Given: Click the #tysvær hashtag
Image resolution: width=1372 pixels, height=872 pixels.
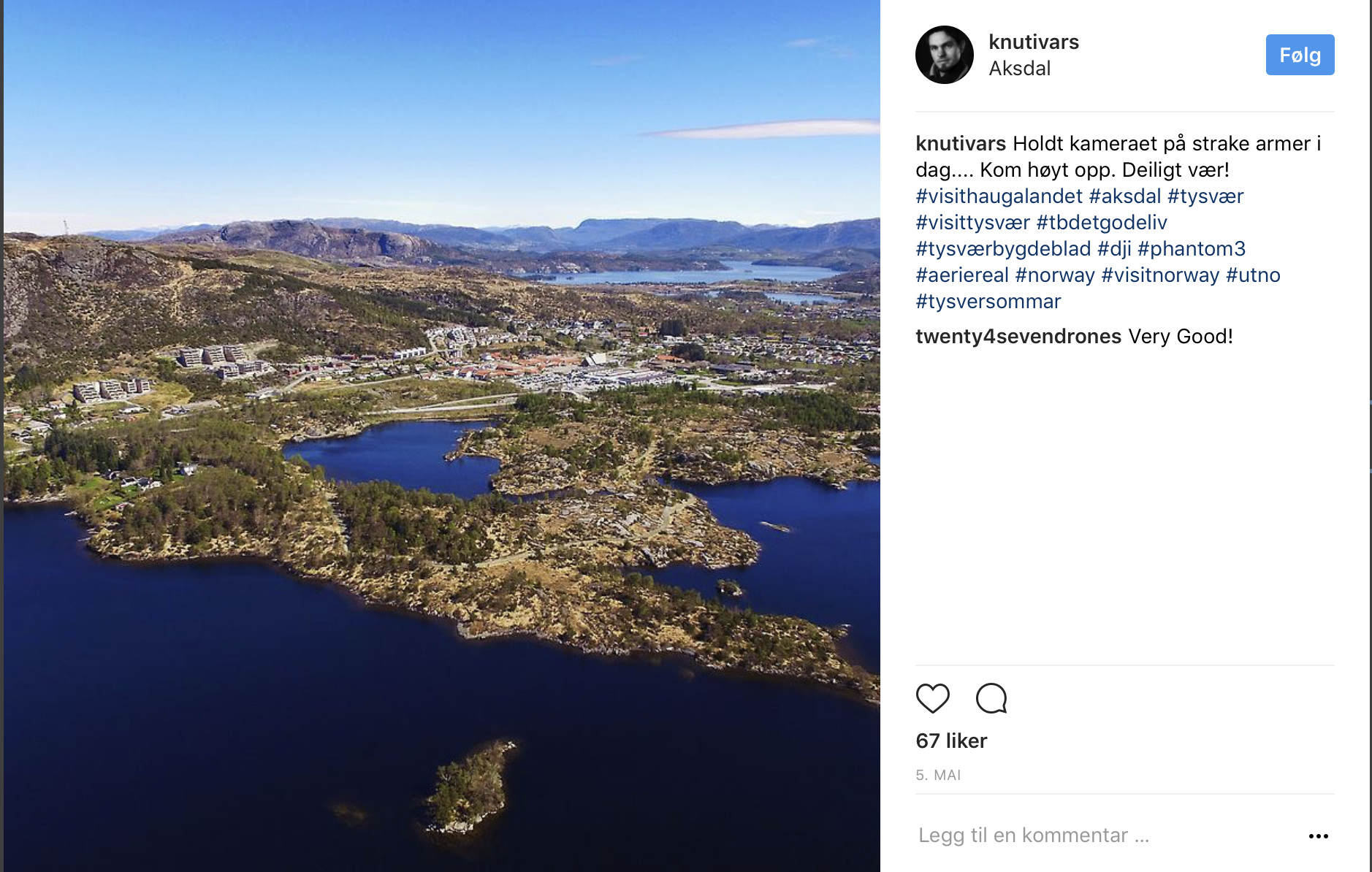Looking at the screenshot, I should [1205, 196].
